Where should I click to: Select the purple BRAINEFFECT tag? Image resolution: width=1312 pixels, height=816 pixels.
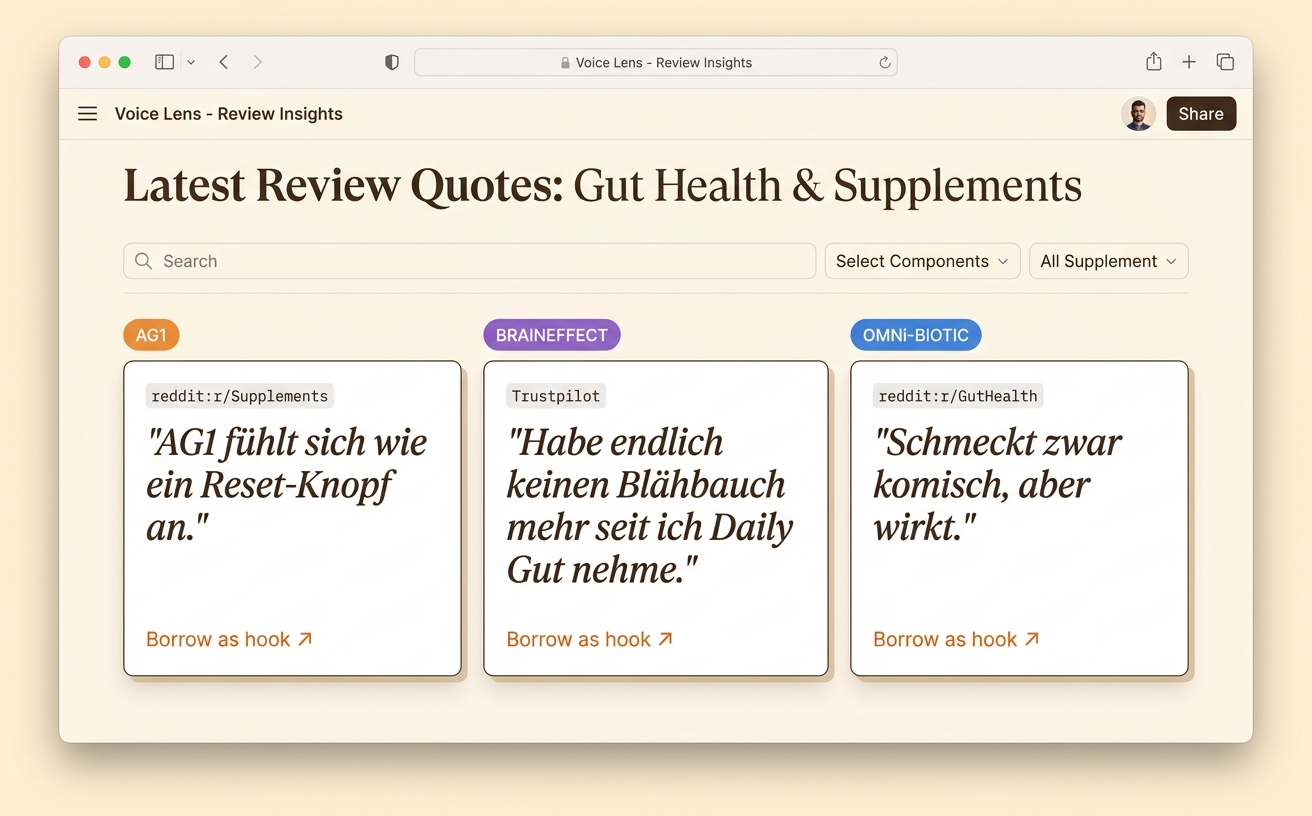click(x=552, y=335)
